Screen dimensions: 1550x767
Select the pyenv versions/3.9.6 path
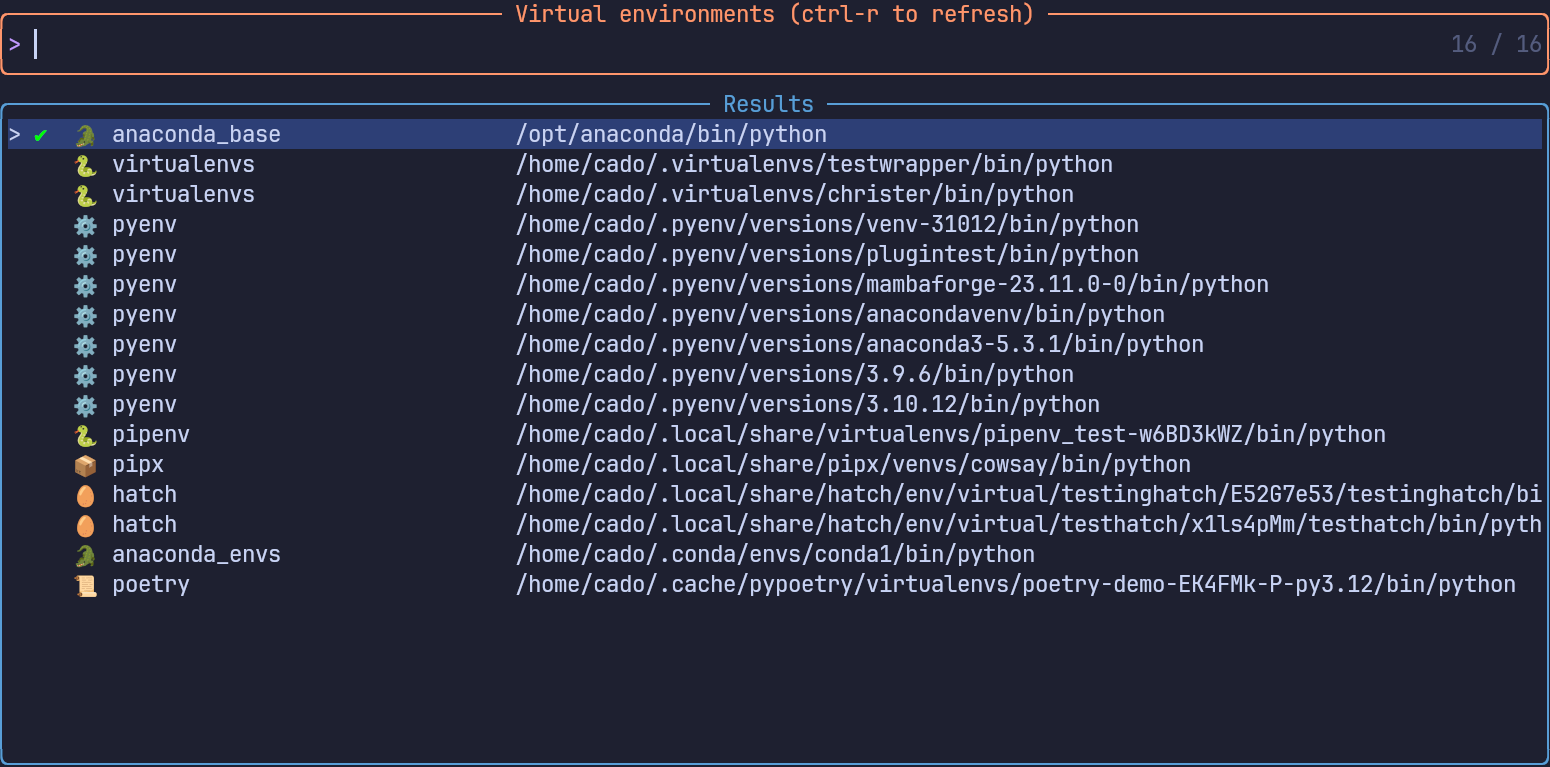795,375
